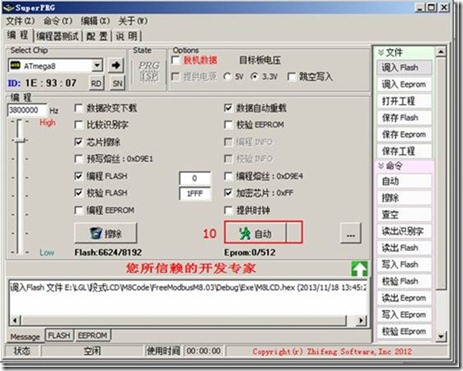Click the programming speed slider thumb
The image size is (463, 371).
pyautogui.click(x=20, y=141)
